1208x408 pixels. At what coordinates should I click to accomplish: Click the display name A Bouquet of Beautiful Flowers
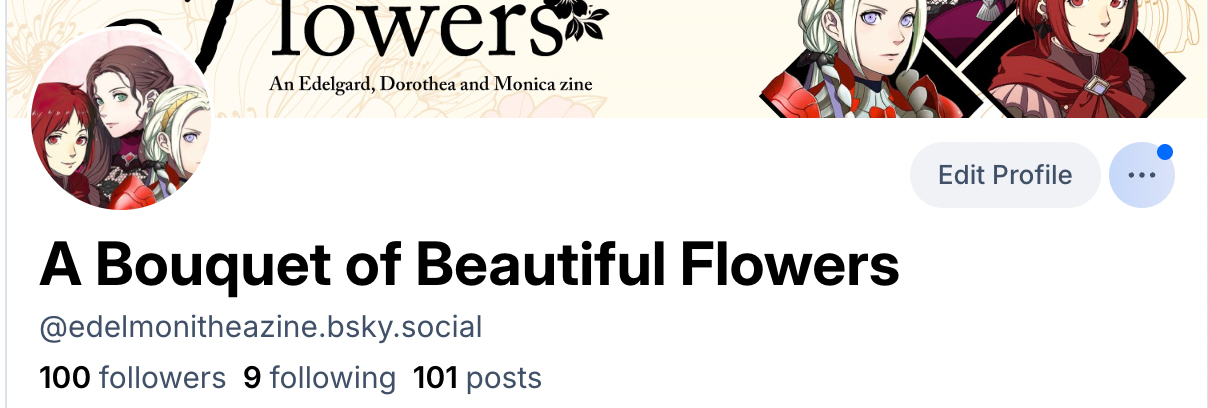469,265
